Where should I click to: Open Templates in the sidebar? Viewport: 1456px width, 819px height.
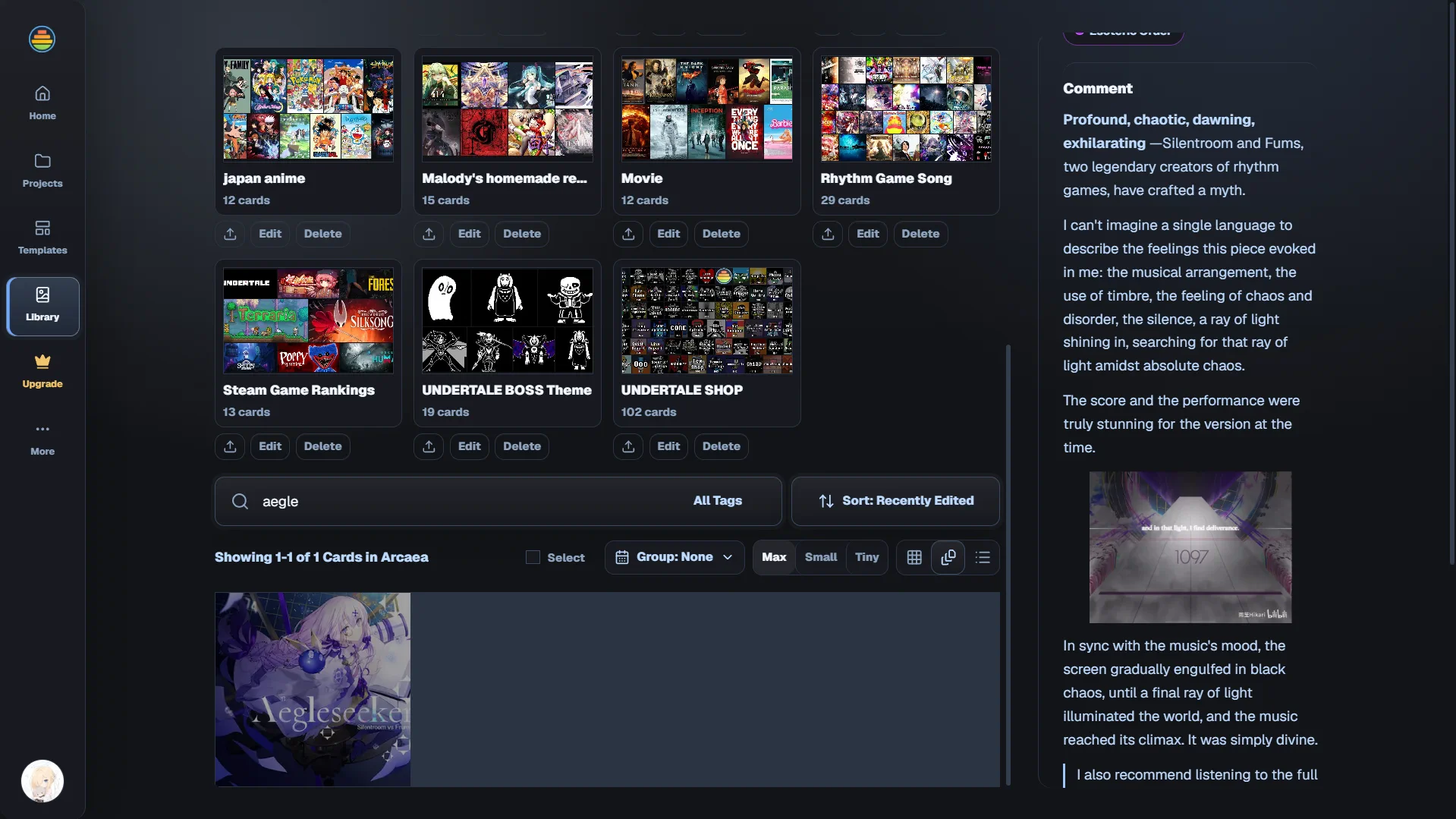(42, 237)
